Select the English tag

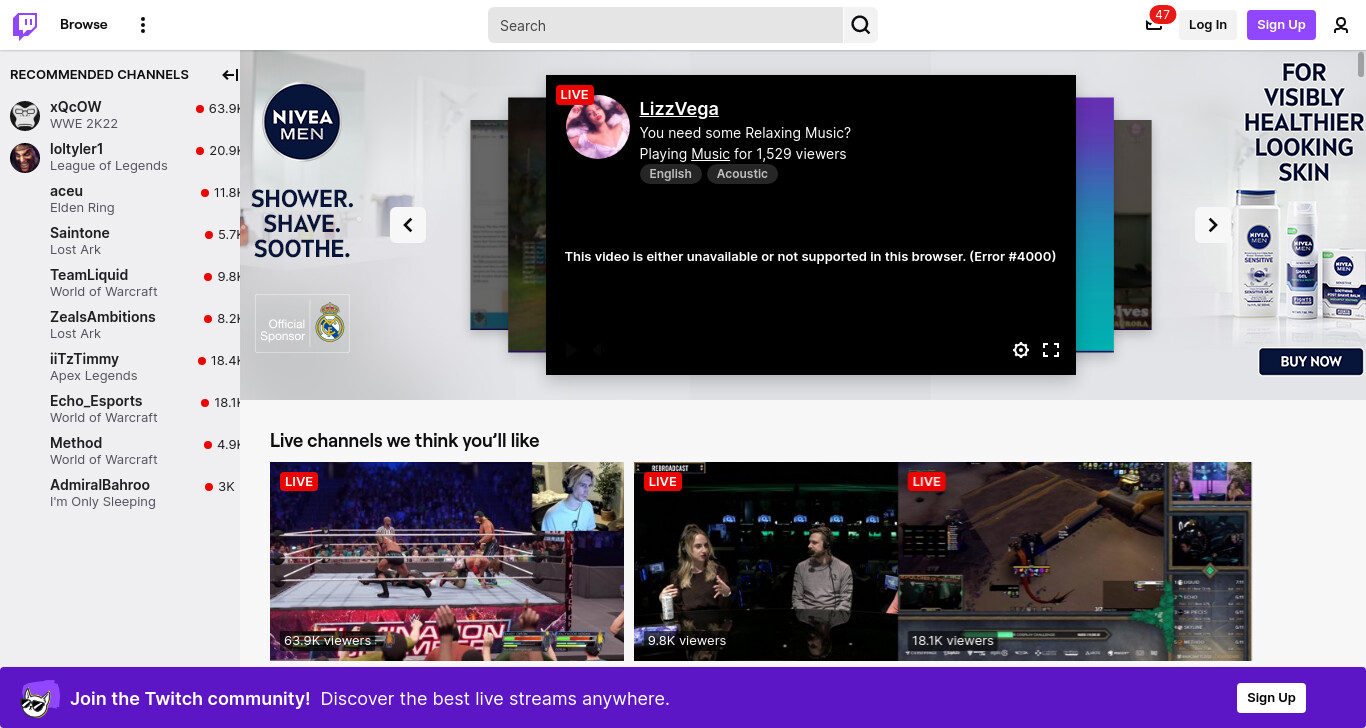click(x=670, y=174)
